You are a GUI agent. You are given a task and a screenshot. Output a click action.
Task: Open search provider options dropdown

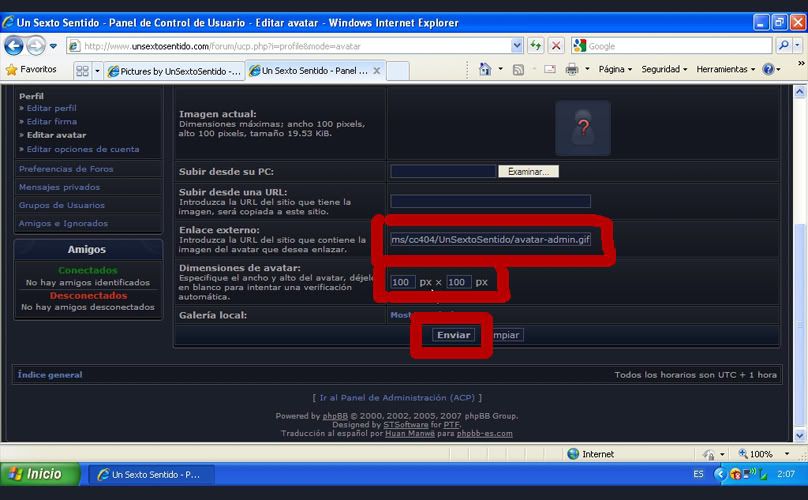(x=797, y=46)
